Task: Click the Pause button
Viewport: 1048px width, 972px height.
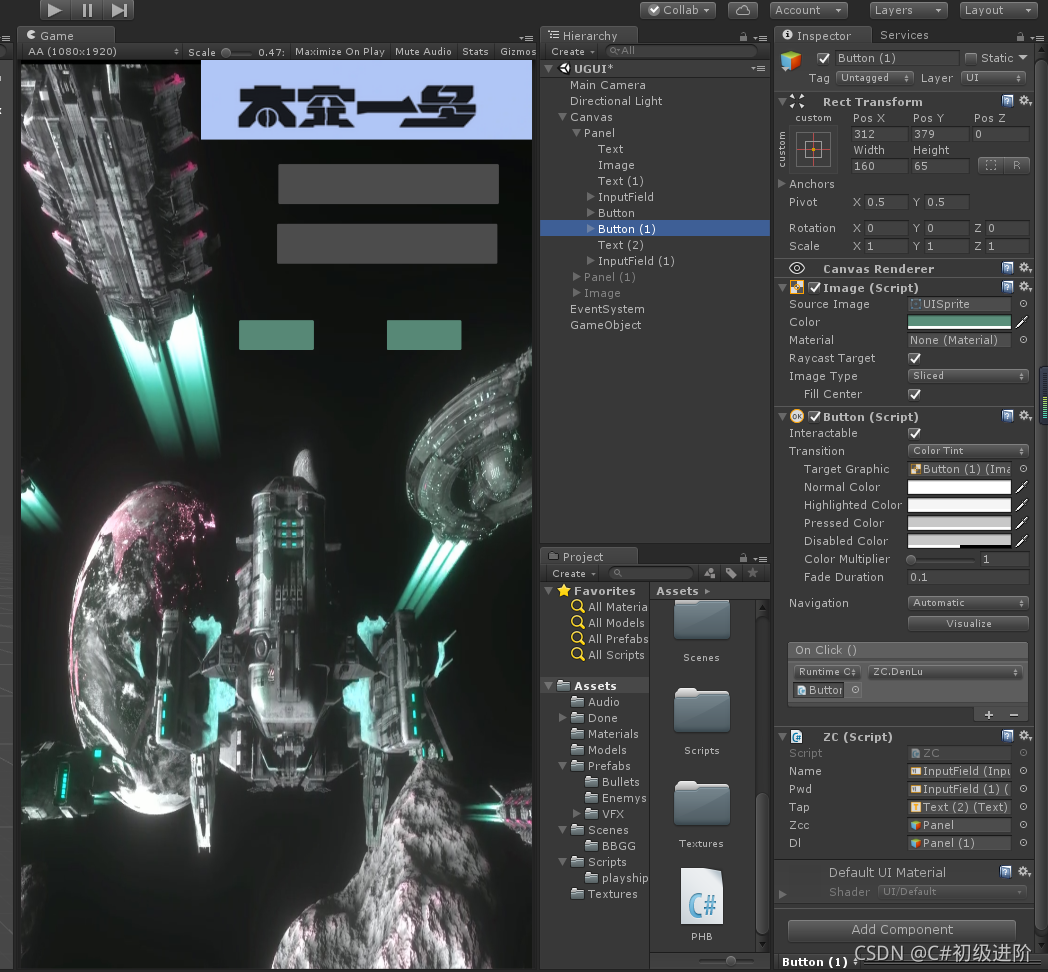Action: pos(85,11)
